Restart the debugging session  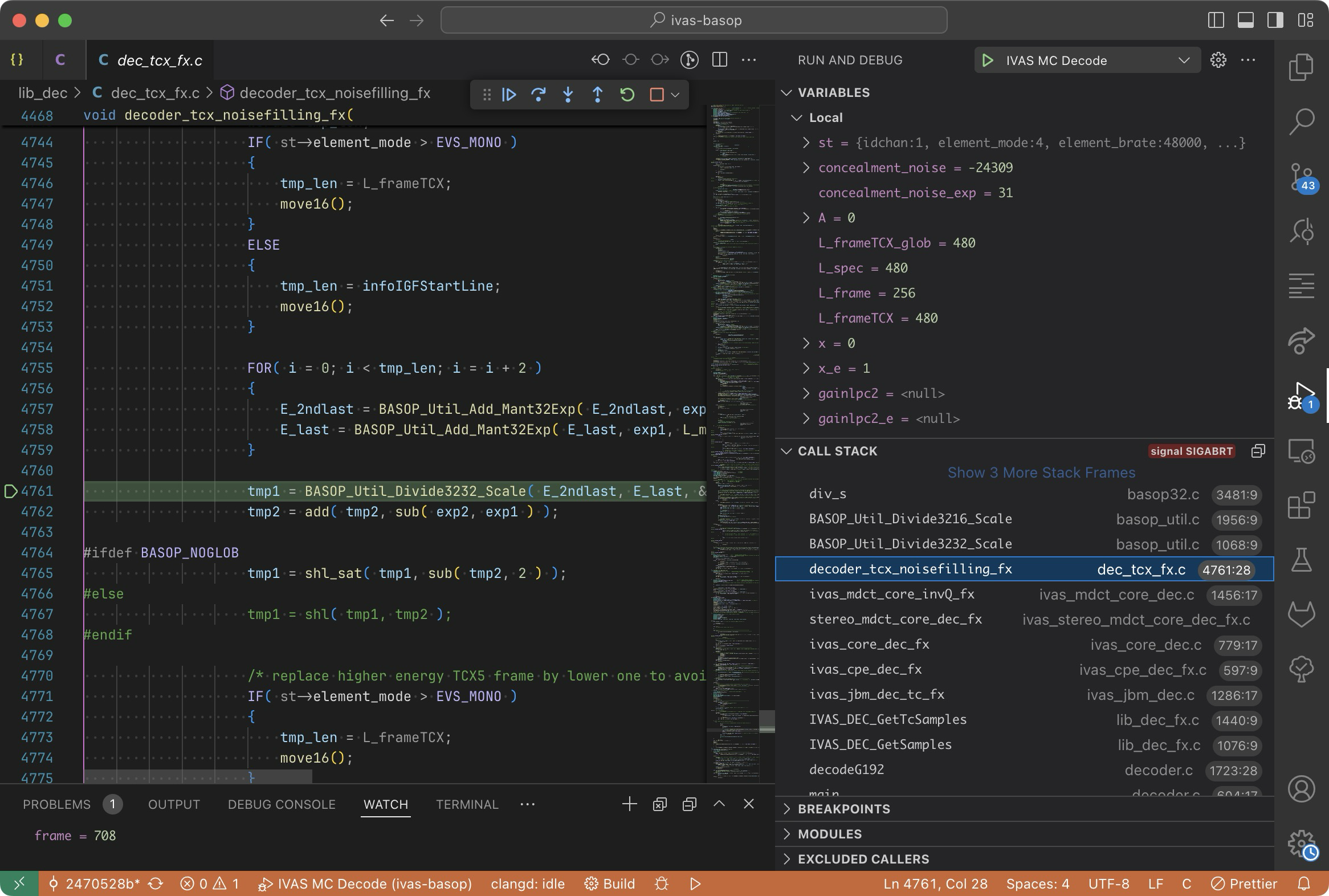[627, 94]
